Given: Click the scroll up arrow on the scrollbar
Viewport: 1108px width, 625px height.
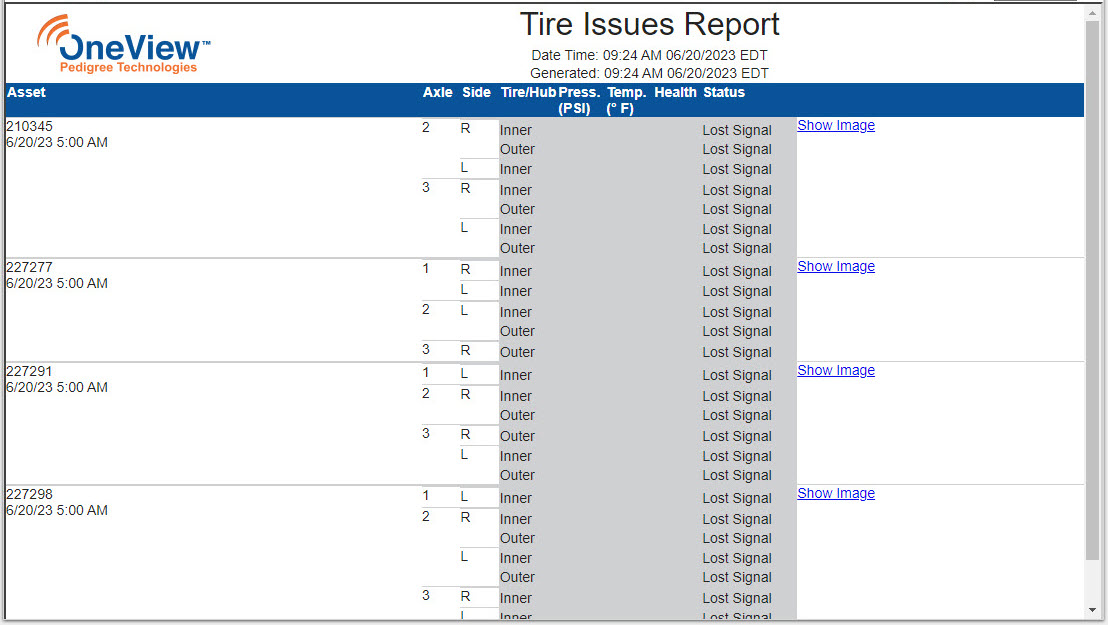Looking at the screenshot, I should (1092, 13).
